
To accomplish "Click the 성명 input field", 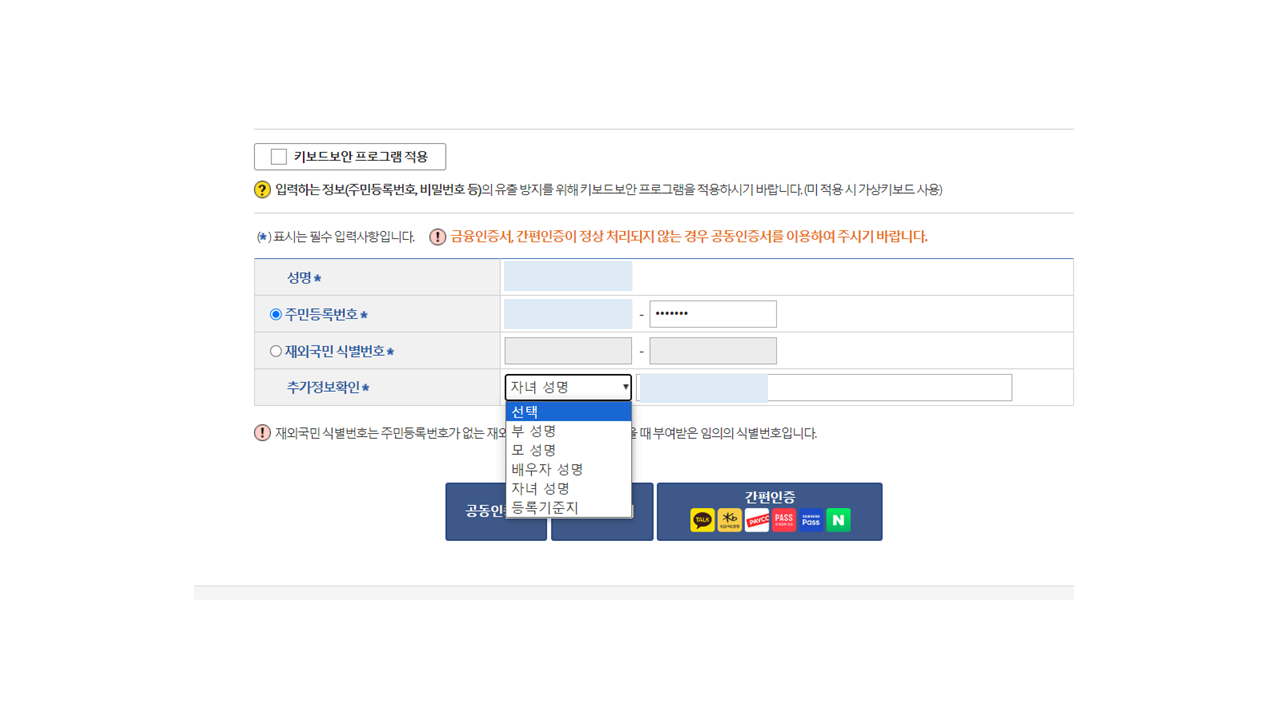I will pyautogui.click(x=567, y=275).
